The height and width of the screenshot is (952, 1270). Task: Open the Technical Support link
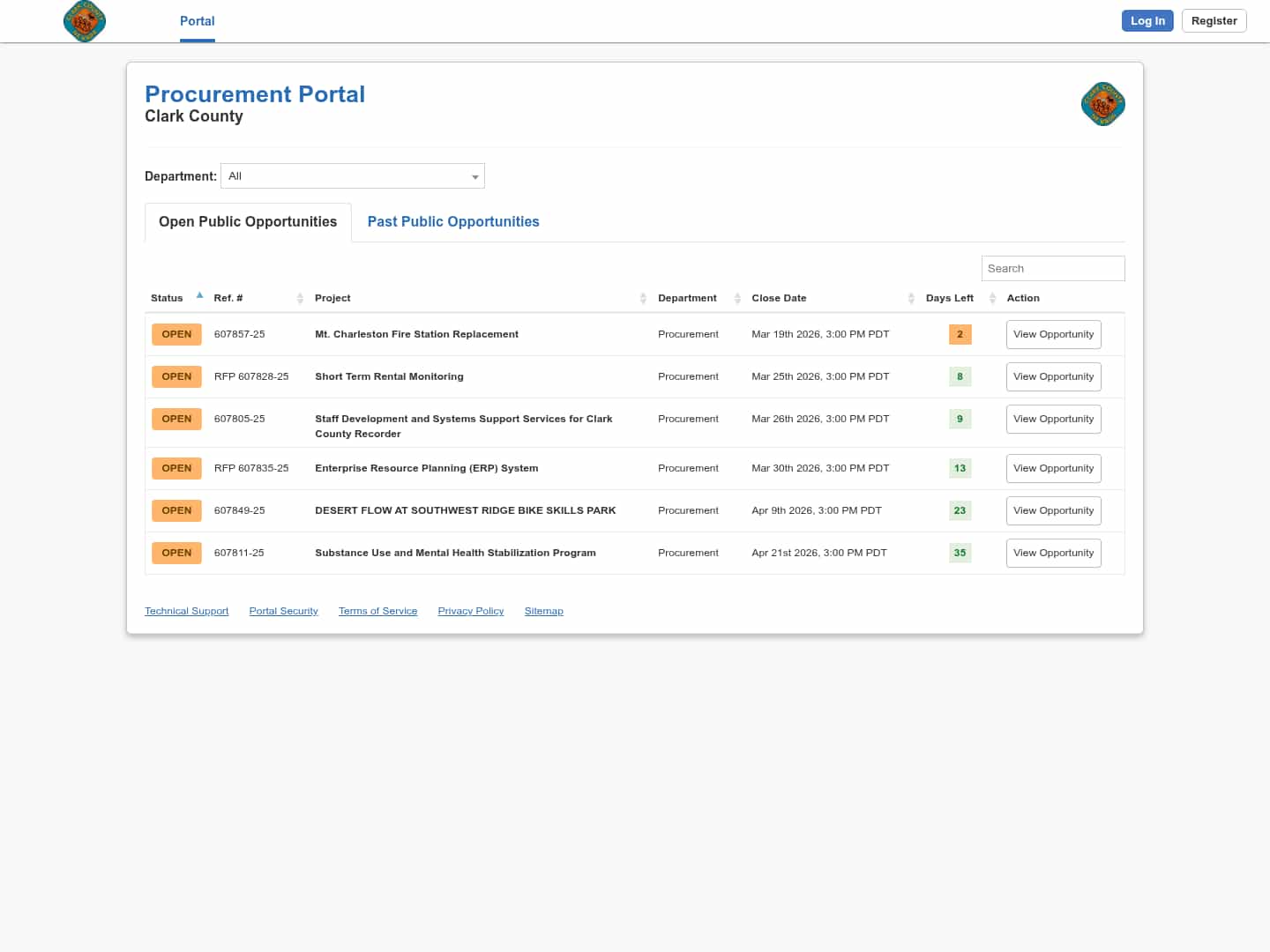[x=186, y=611]
